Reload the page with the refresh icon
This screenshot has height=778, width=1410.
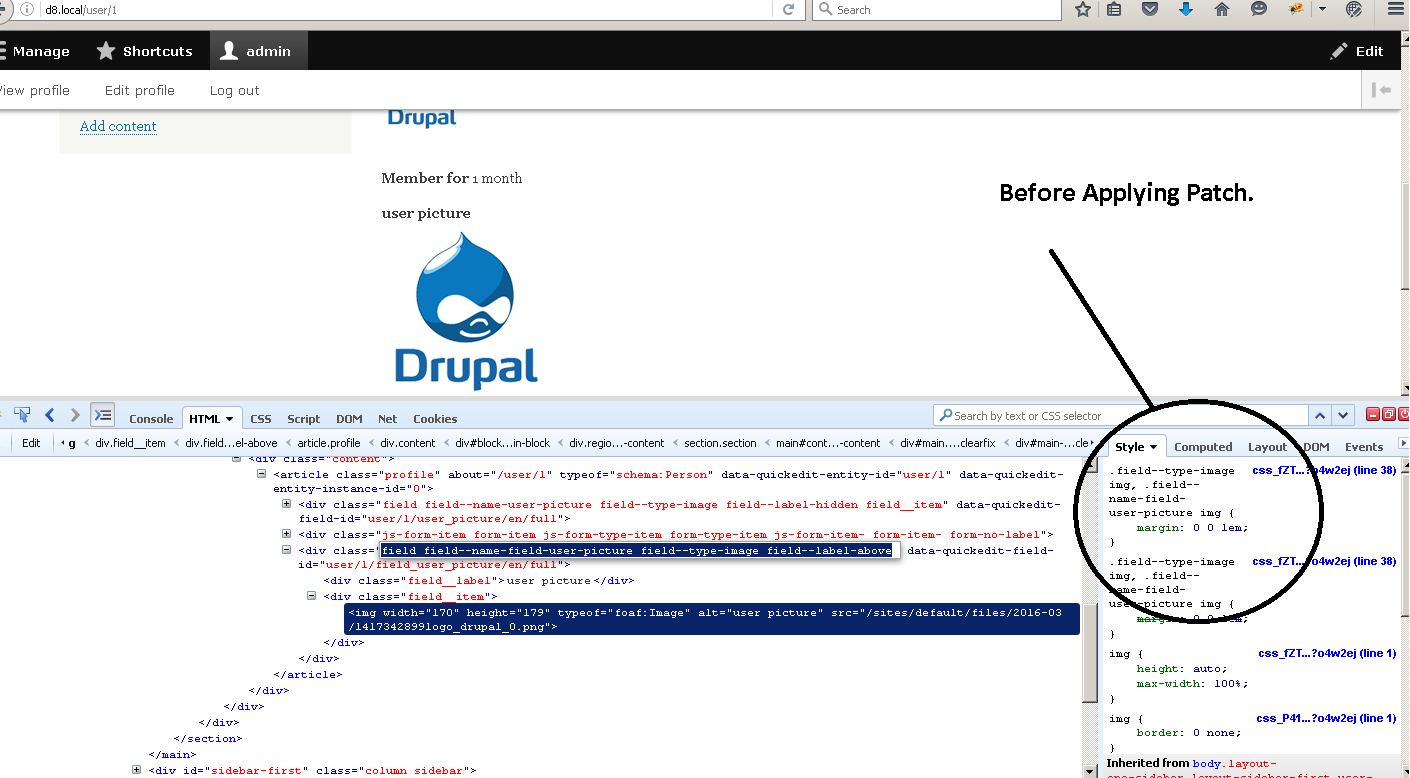coord(788,9)
